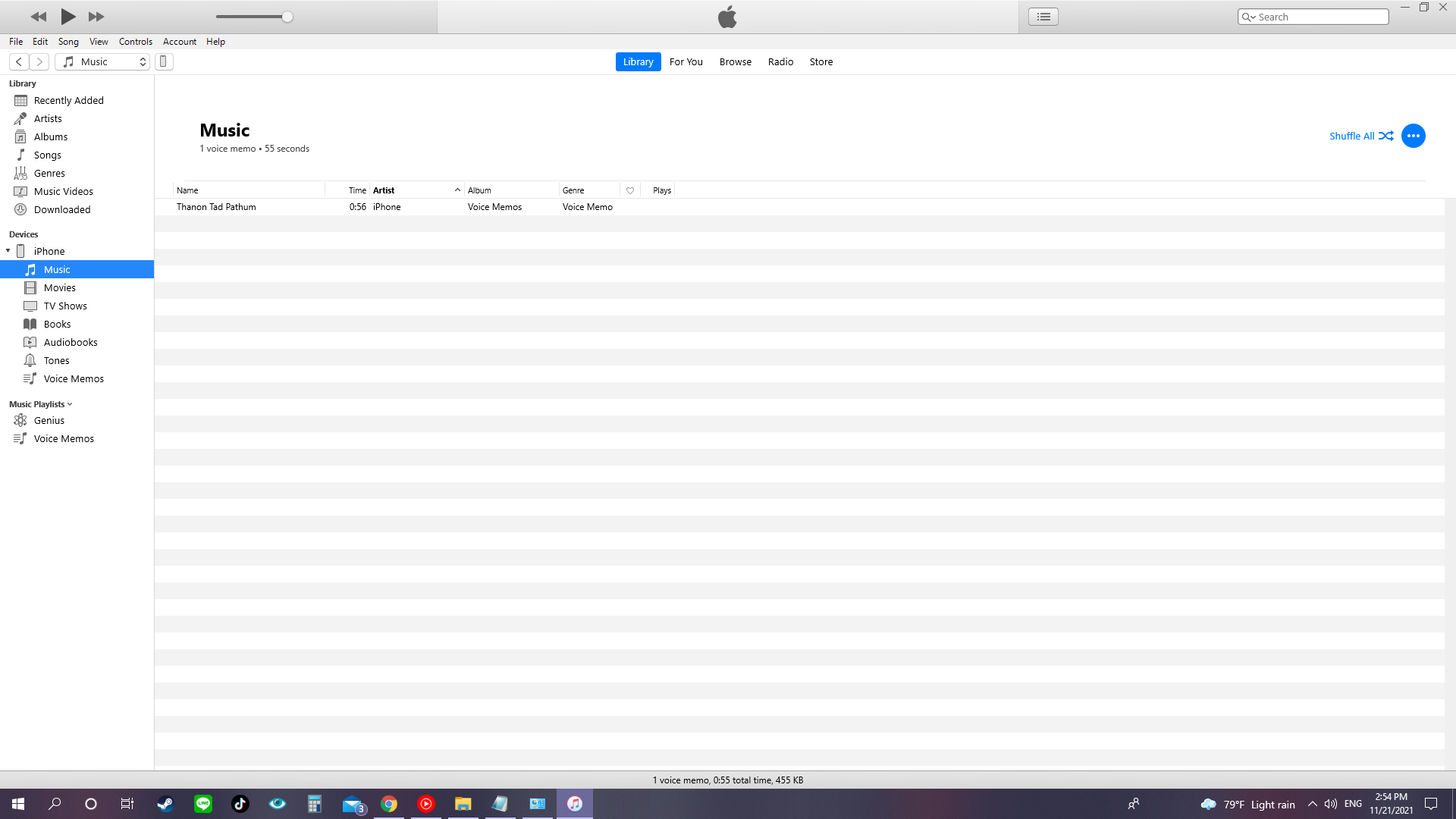Open the Edit menu
1456x819 pixels.
pyautogui.click(x=40, y=42)
